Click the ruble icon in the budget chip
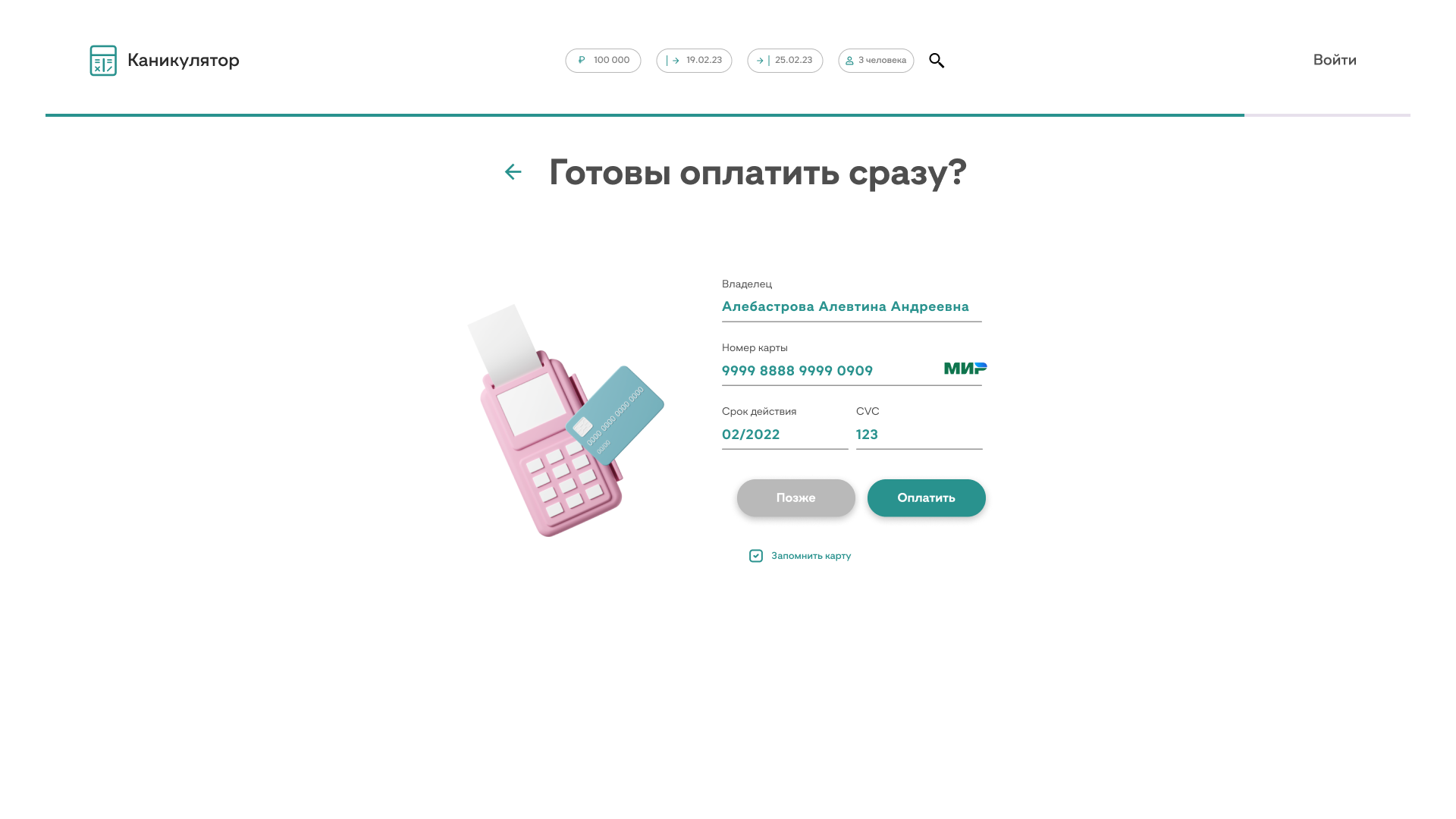This screenshot has width=1456, height=819. point(582,60)
